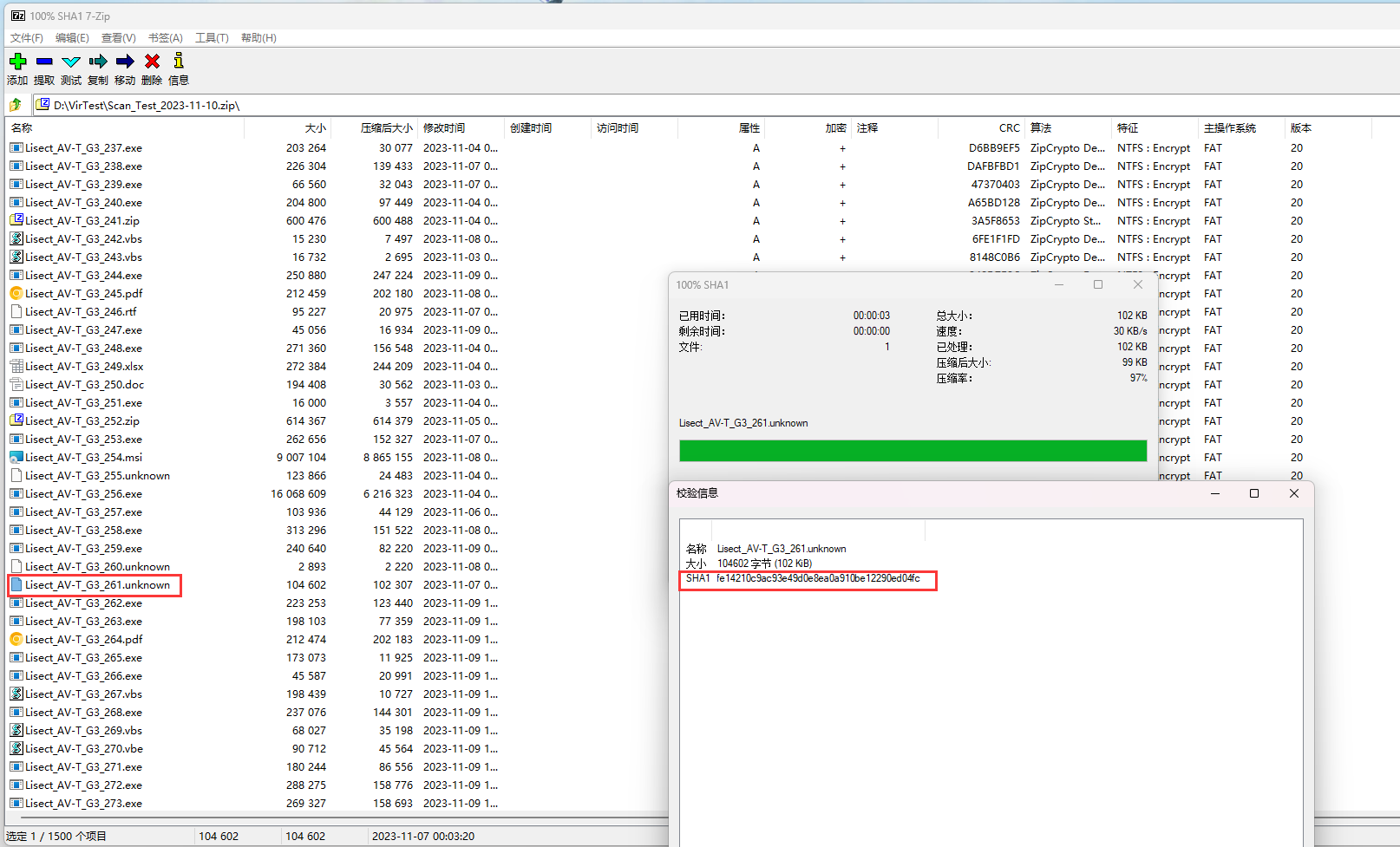Select the Lisect_AV-T_G3_255.unknown file icon
The image size is (1400, 847).
16,475
